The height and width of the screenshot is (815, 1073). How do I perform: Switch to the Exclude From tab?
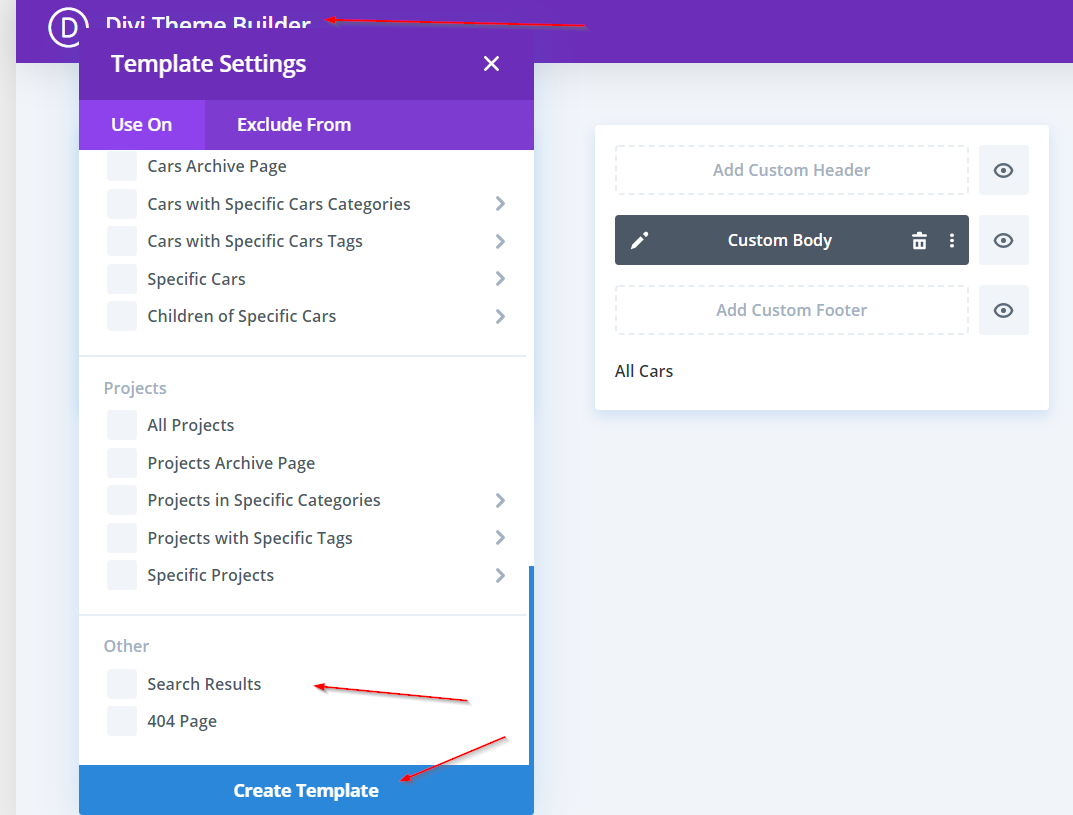(294, 125)
